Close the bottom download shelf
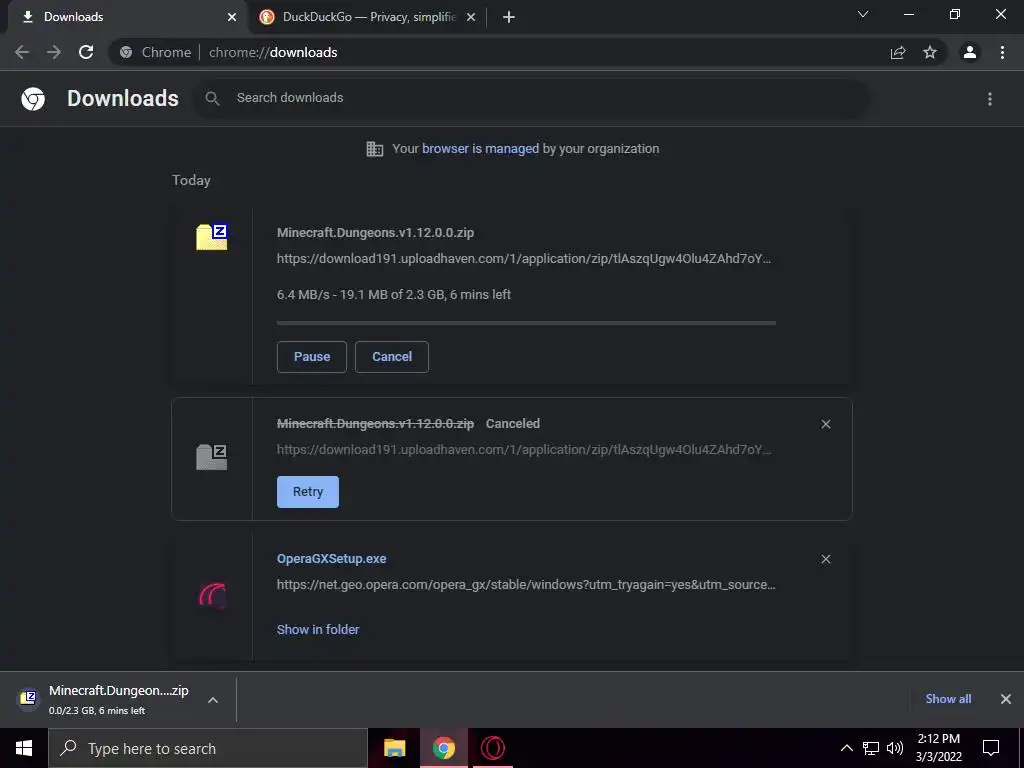 (x=1006, y=699)
